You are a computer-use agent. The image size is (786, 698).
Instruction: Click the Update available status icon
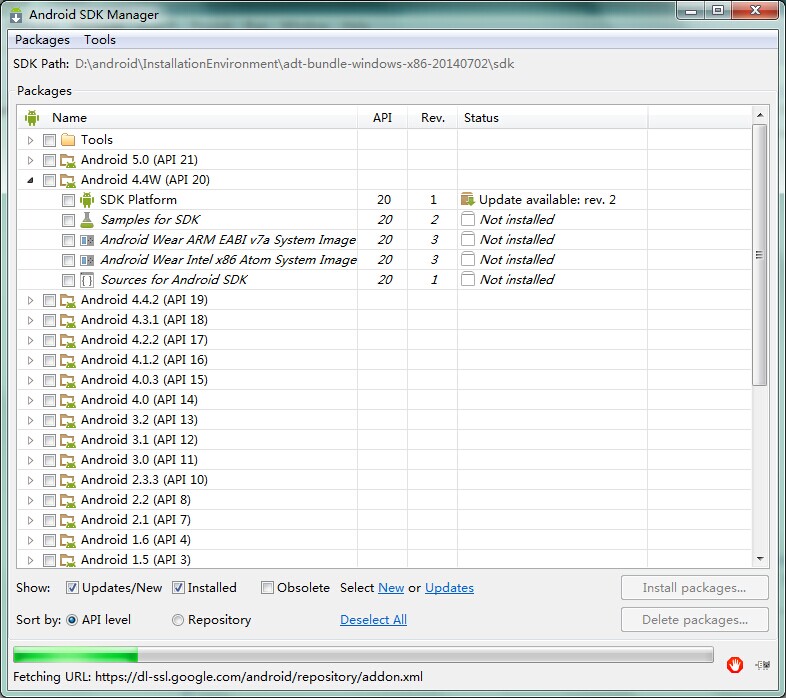pos(467,200)
